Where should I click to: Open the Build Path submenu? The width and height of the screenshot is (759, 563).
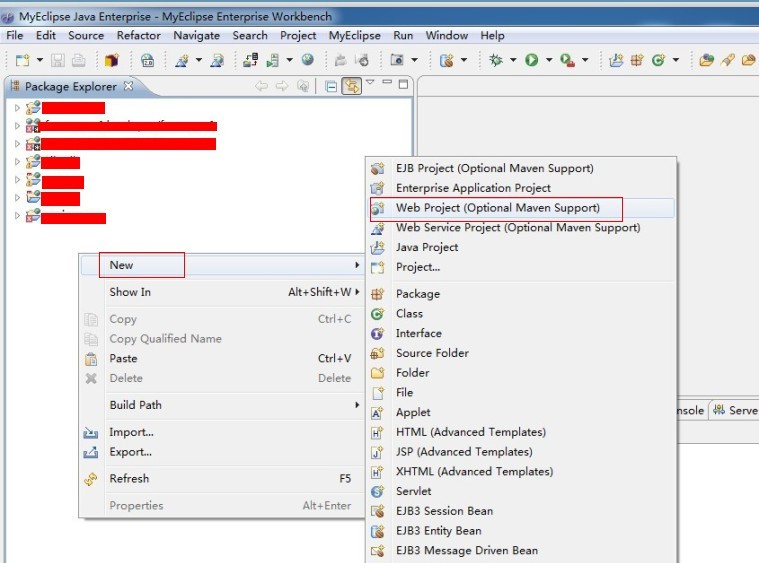[222, 405]
